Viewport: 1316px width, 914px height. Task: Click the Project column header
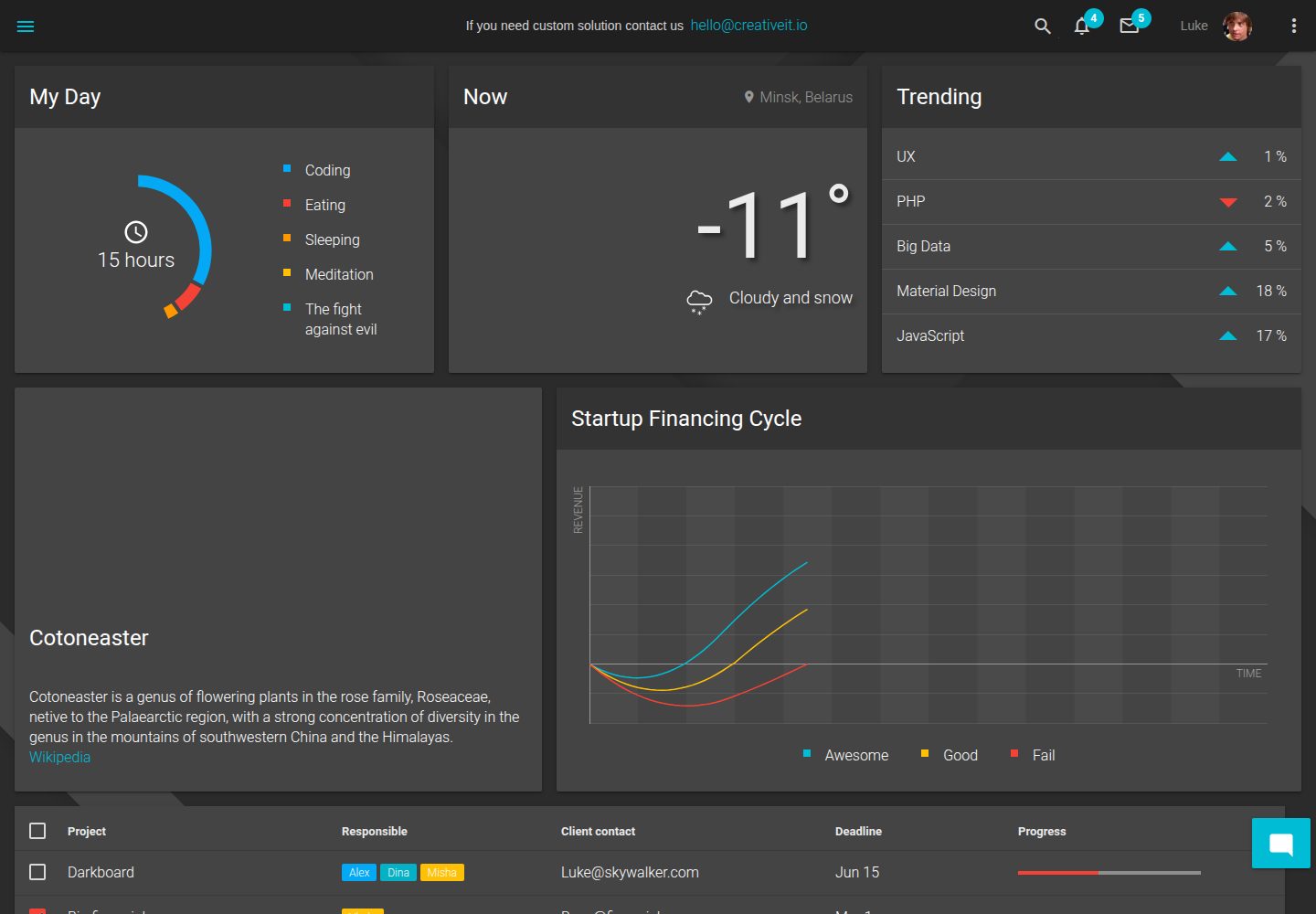[x=87, y=832]
